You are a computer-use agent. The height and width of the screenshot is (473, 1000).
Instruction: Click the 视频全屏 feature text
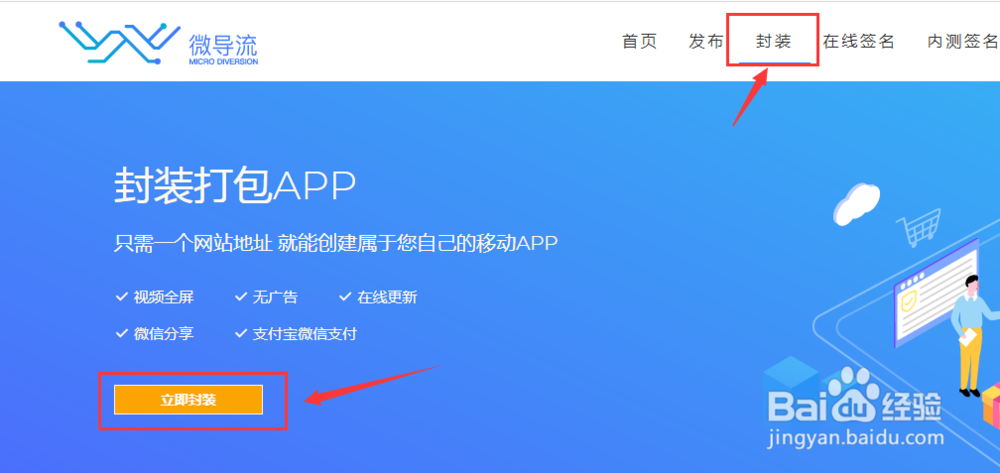coord(163,298)
